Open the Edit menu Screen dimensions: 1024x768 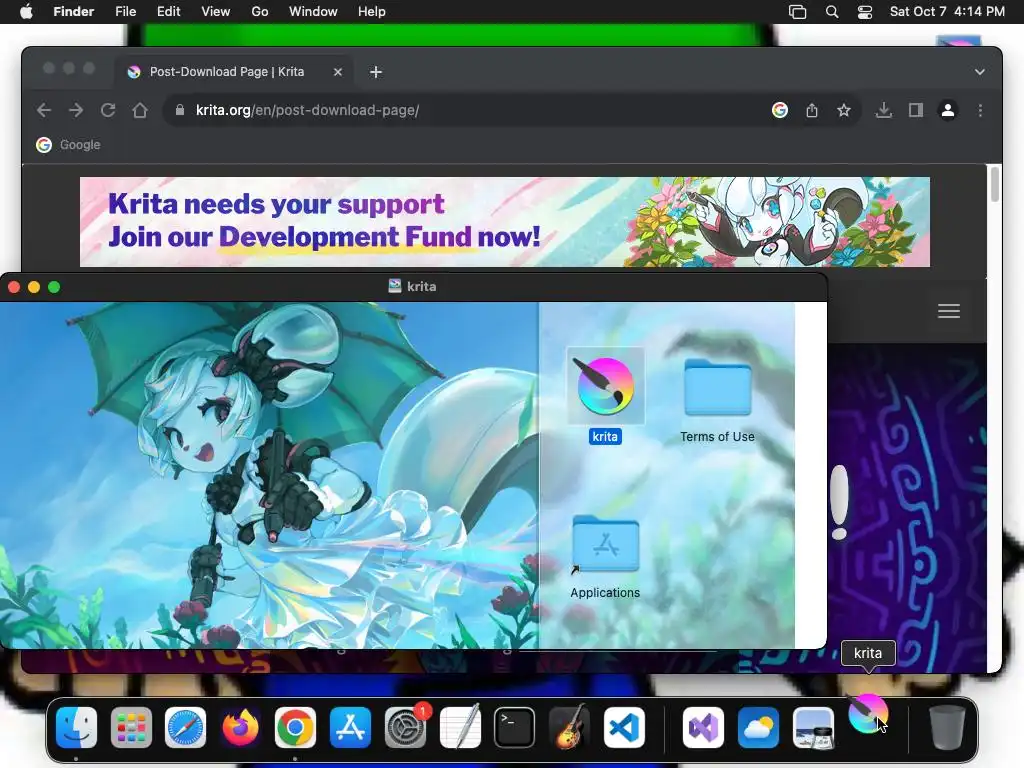(168, 12)
